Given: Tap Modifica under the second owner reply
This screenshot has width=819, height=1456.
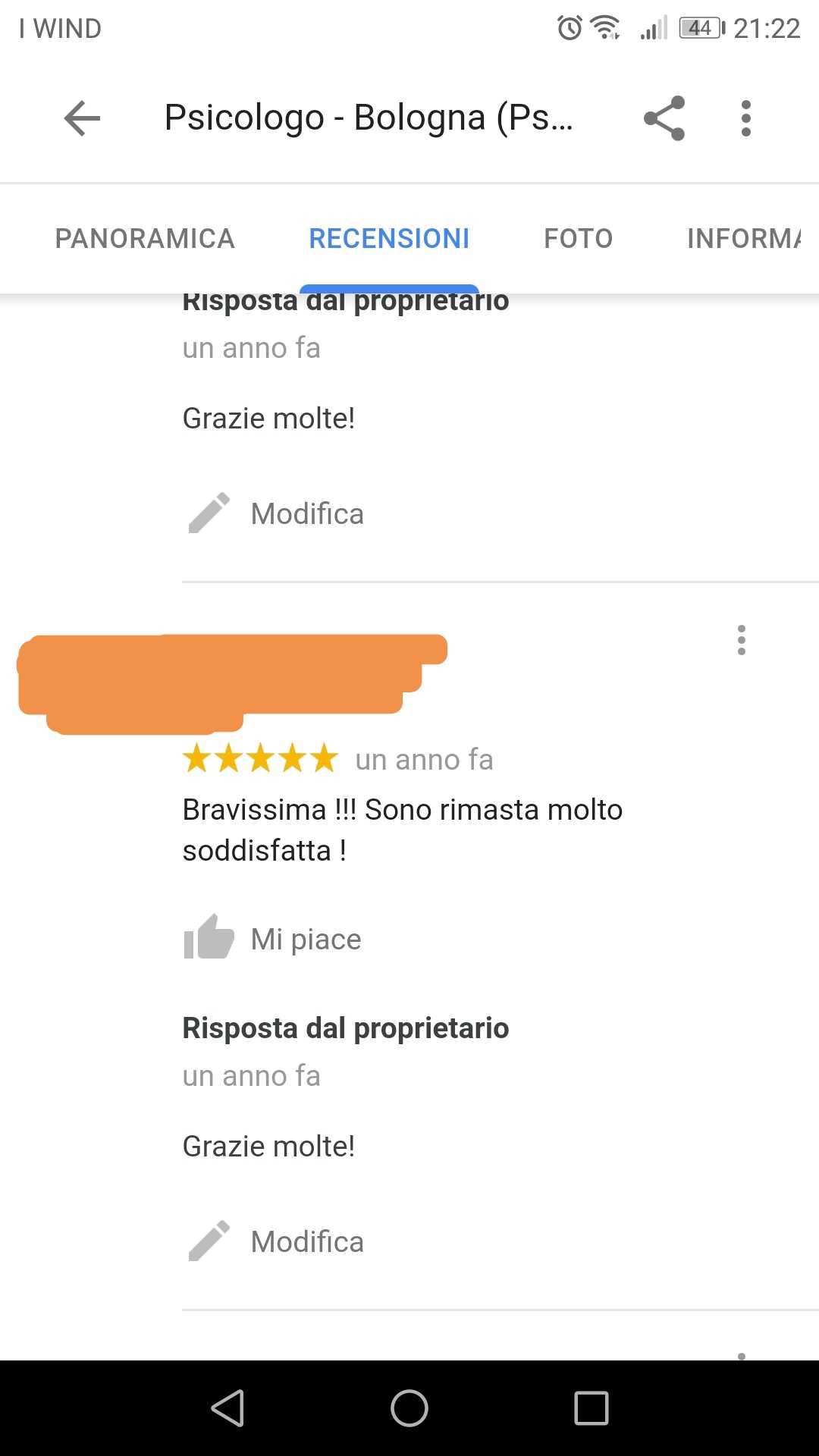Looking at the screenshot, I should [x=307, y=1241].
